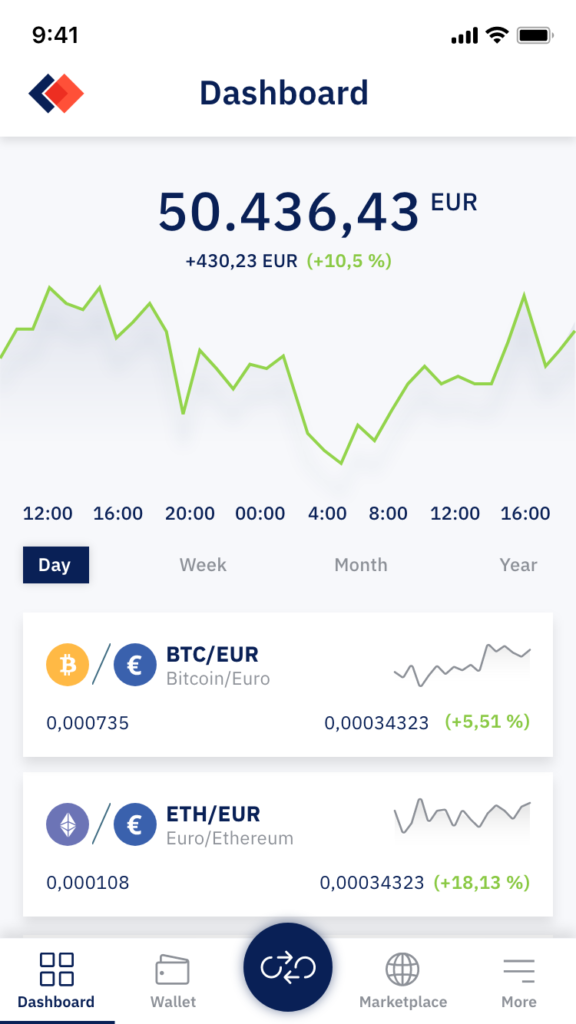Open the BTC/EUR pair card
The width and height of the screenshot is (576, 1024).
tap(288, 684)
